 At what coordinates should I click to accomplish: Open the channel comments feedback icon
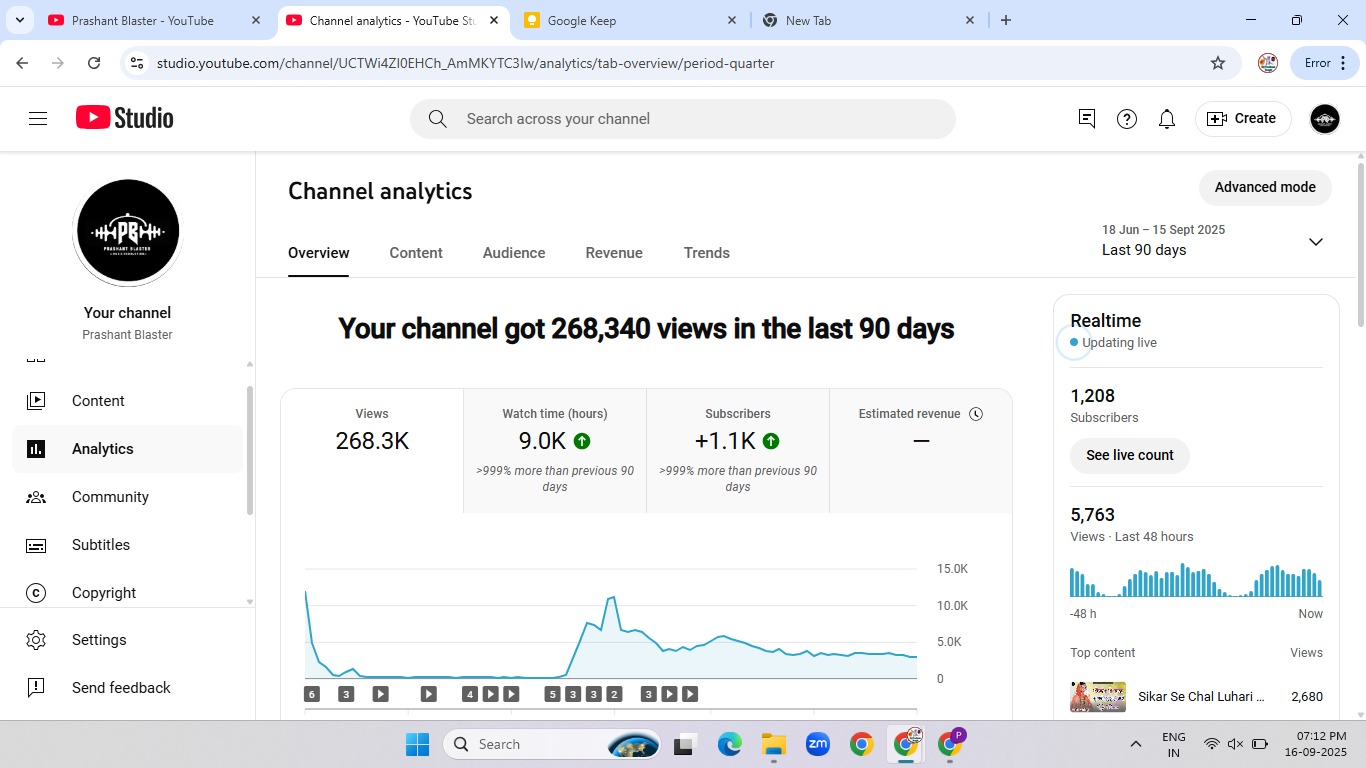pos(1087,119)
